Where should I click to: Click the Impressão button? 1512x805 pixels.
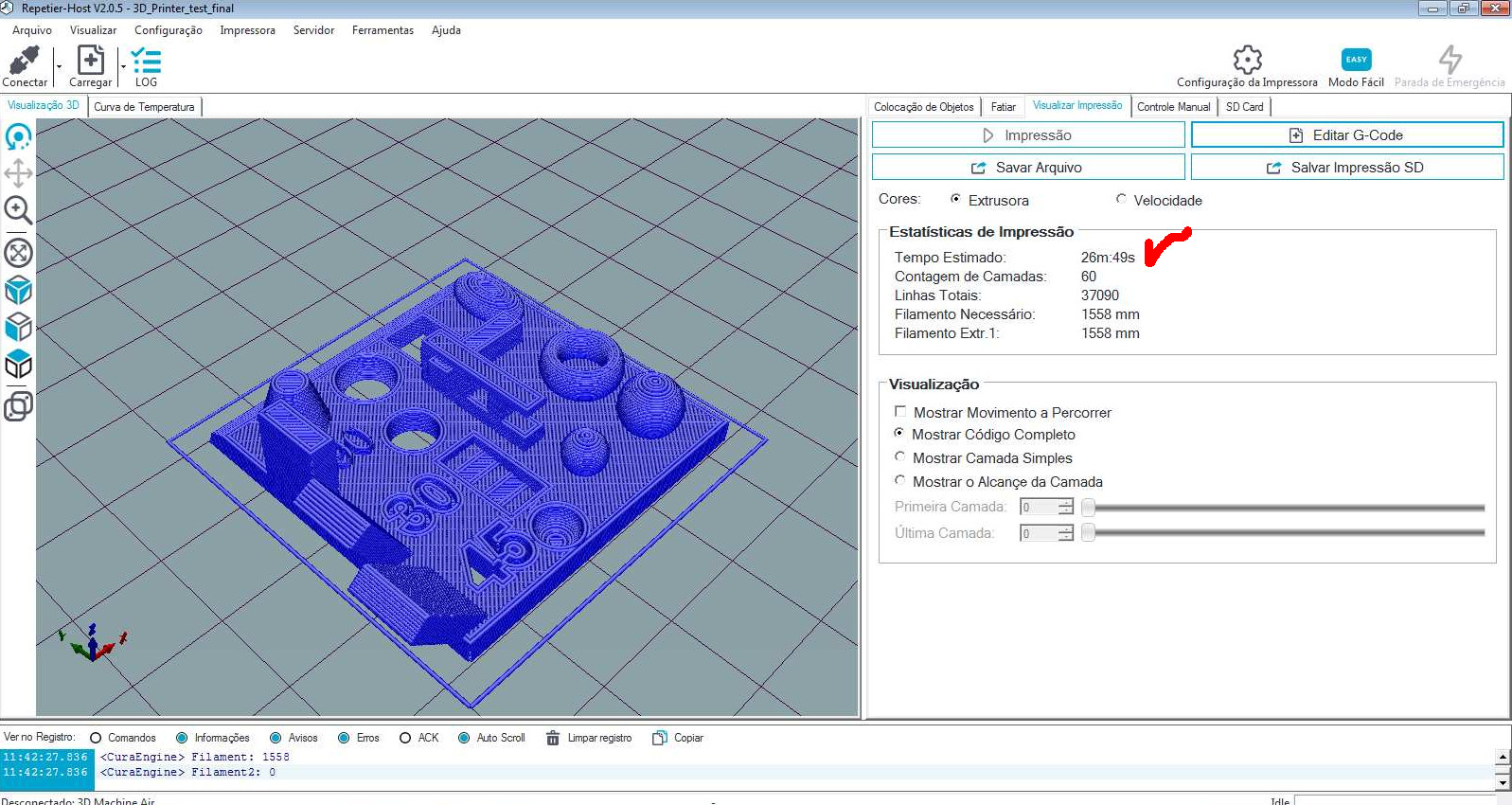(1028, 135)
